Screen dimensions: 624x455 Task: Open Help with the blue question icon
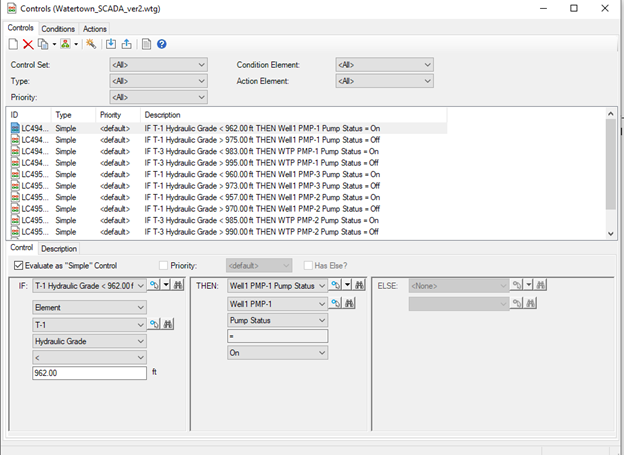click(162, 44)
